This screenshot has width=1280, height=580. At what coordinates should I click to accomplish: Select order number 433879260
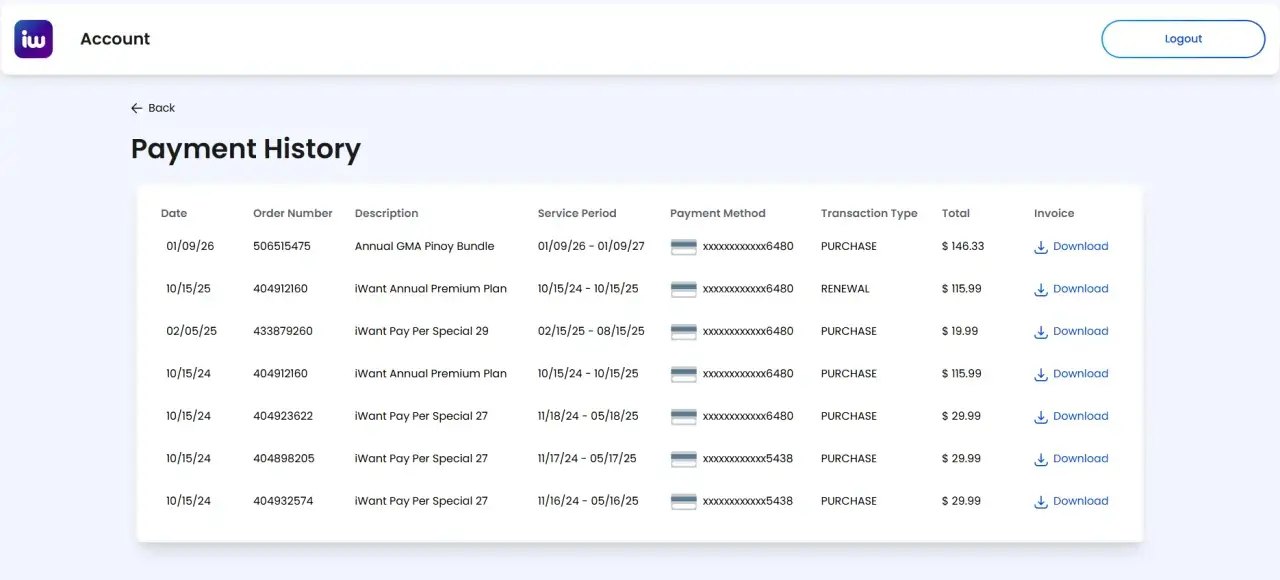point(283,331)
